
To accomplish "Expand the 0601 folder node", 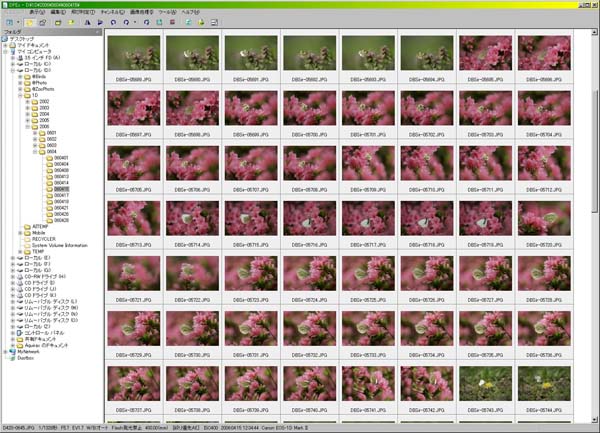I will [35, 133].
